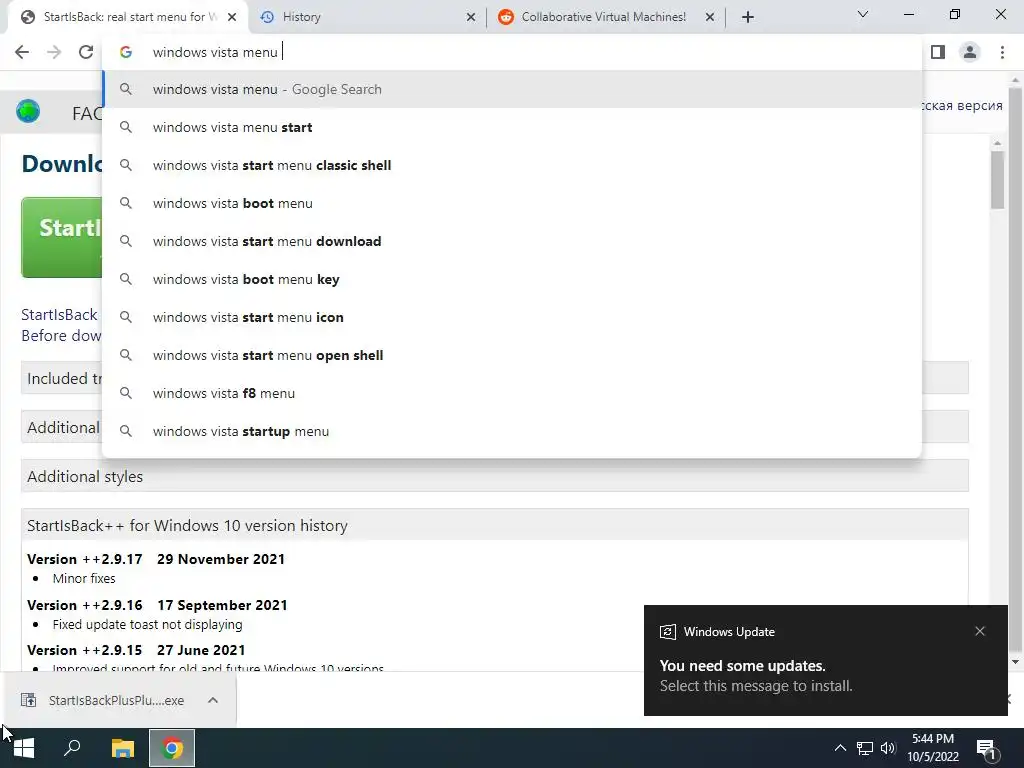Image resolution: width=1024 pixels, height=768 pixels.
Task: Close the History tab
Action: coord(471,17)
